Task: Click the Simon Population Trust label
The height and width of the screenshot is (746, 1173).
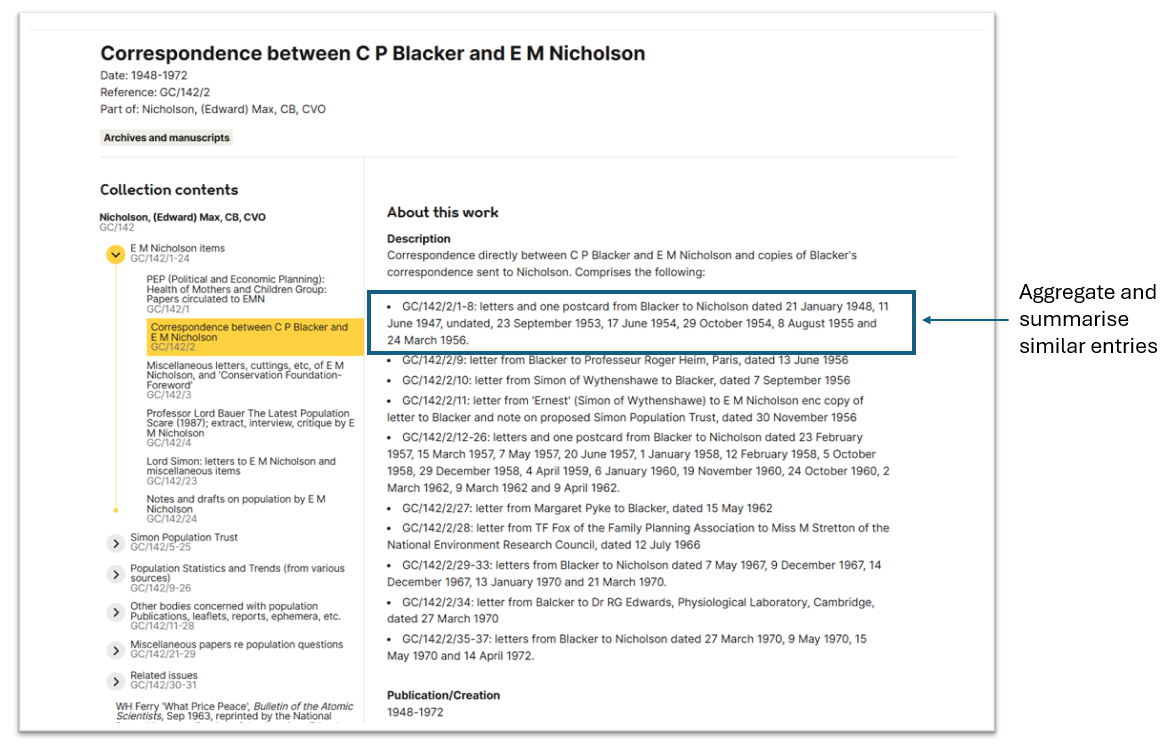Action: tap(184, 537)
